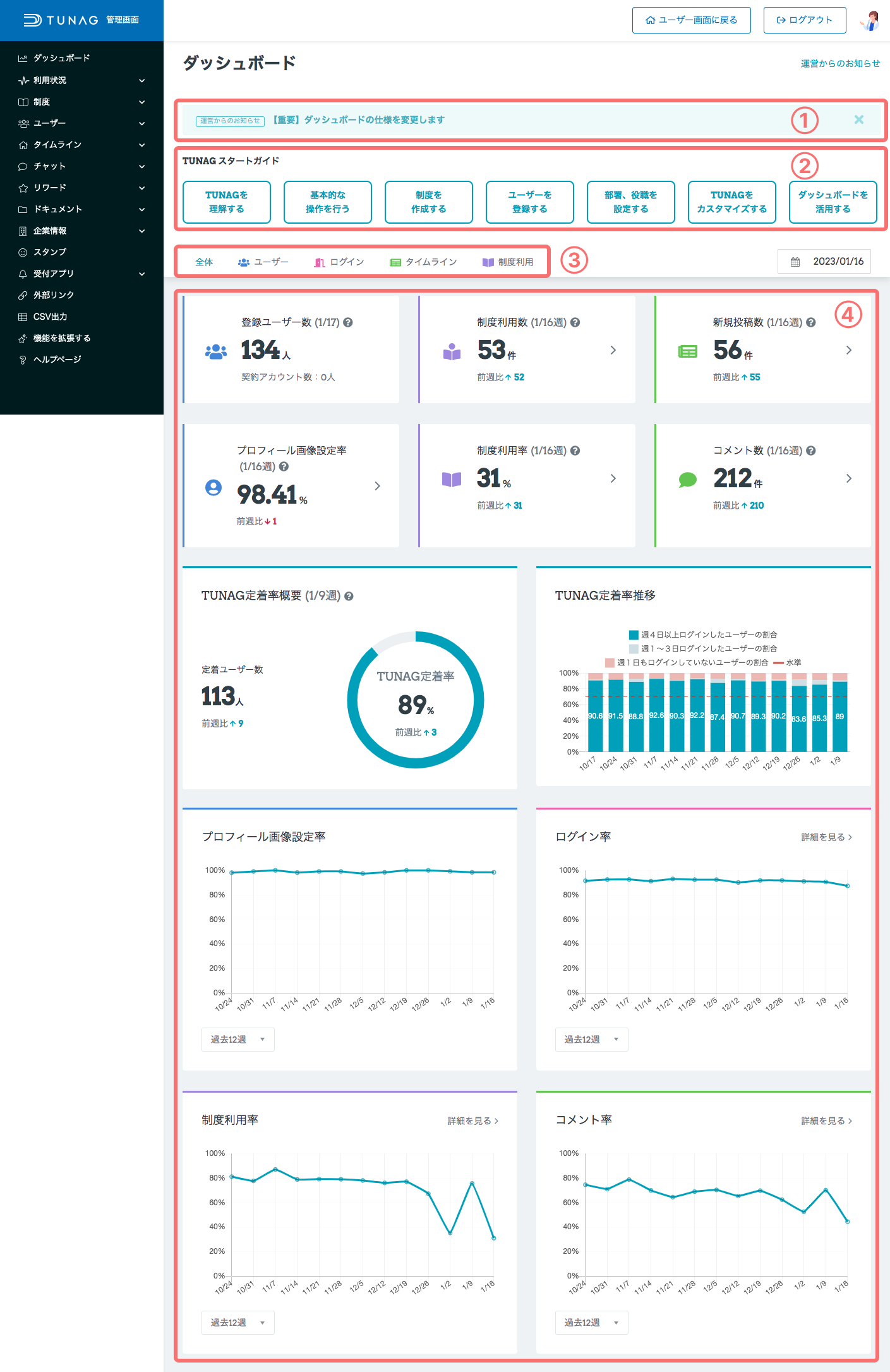Open 過去12週 dropdown under 制度利用率 chart

tap(238, 1323)
